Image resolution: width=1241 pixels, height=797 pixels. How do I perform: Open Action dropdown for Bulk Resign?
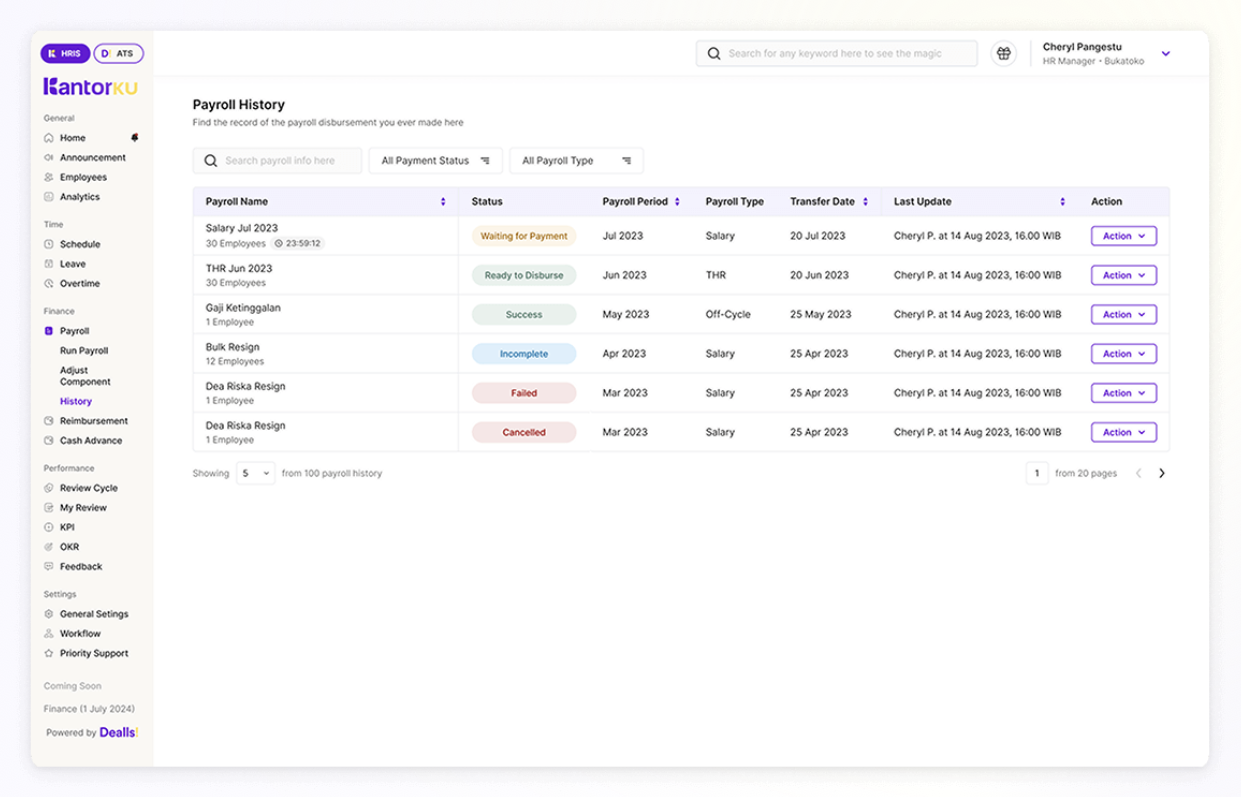tap(1124, 354)
